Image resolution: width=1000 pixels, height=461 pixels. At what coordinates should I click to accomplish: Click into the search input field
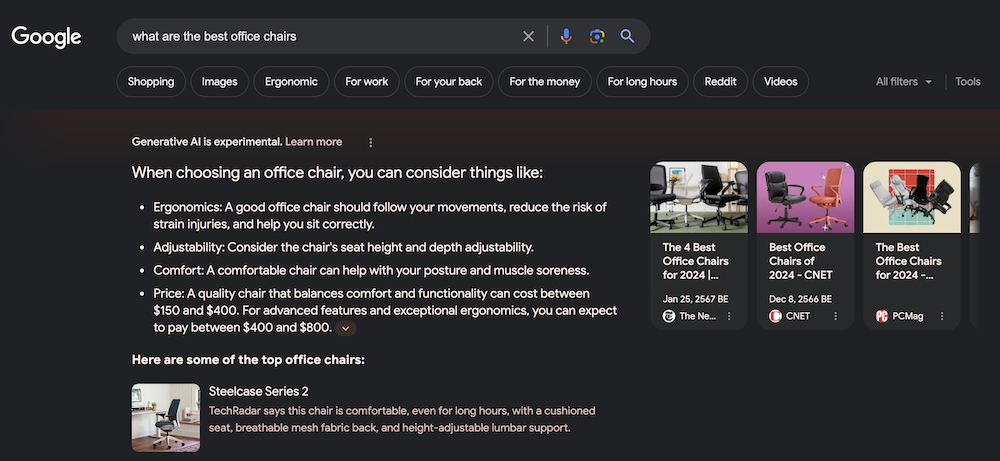coord(320,37)
